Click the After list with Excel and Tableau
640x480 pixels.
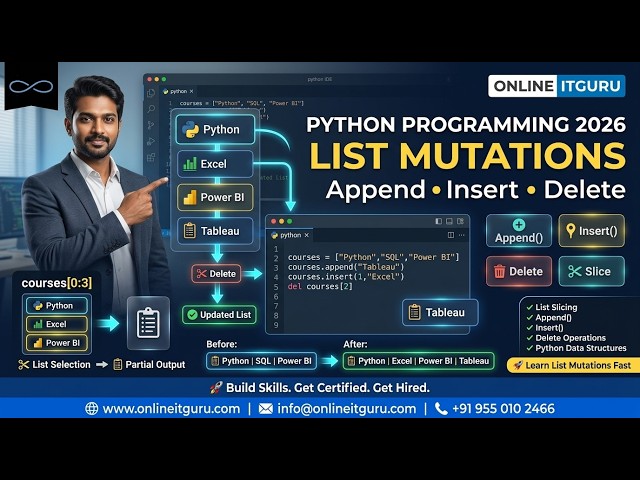418,361
